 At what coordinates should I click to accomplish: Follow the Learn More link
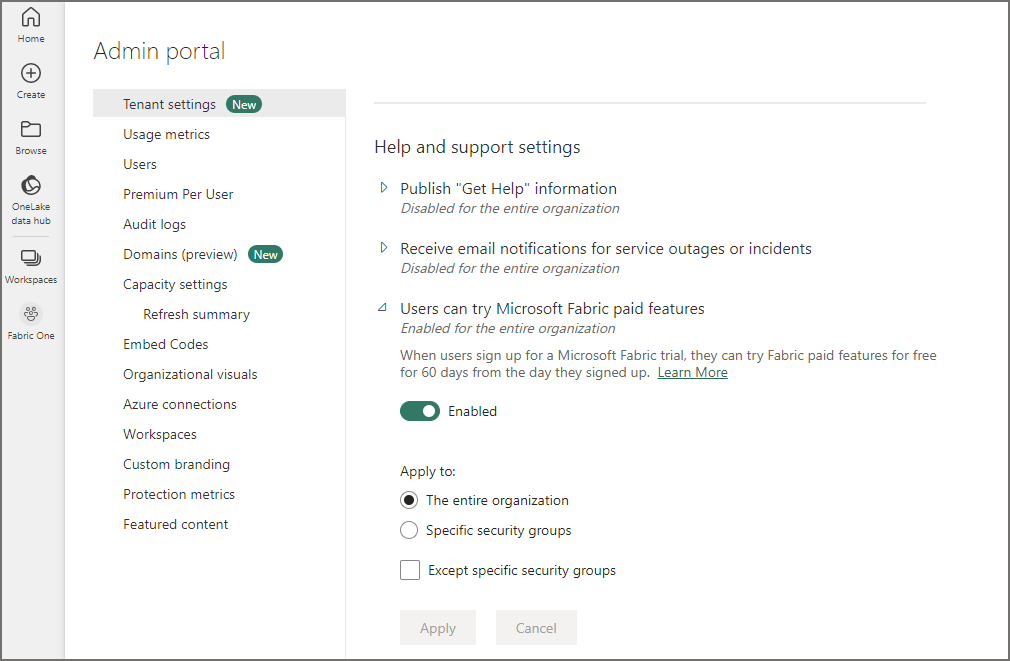pyautogui.click(x=692, y=372)
